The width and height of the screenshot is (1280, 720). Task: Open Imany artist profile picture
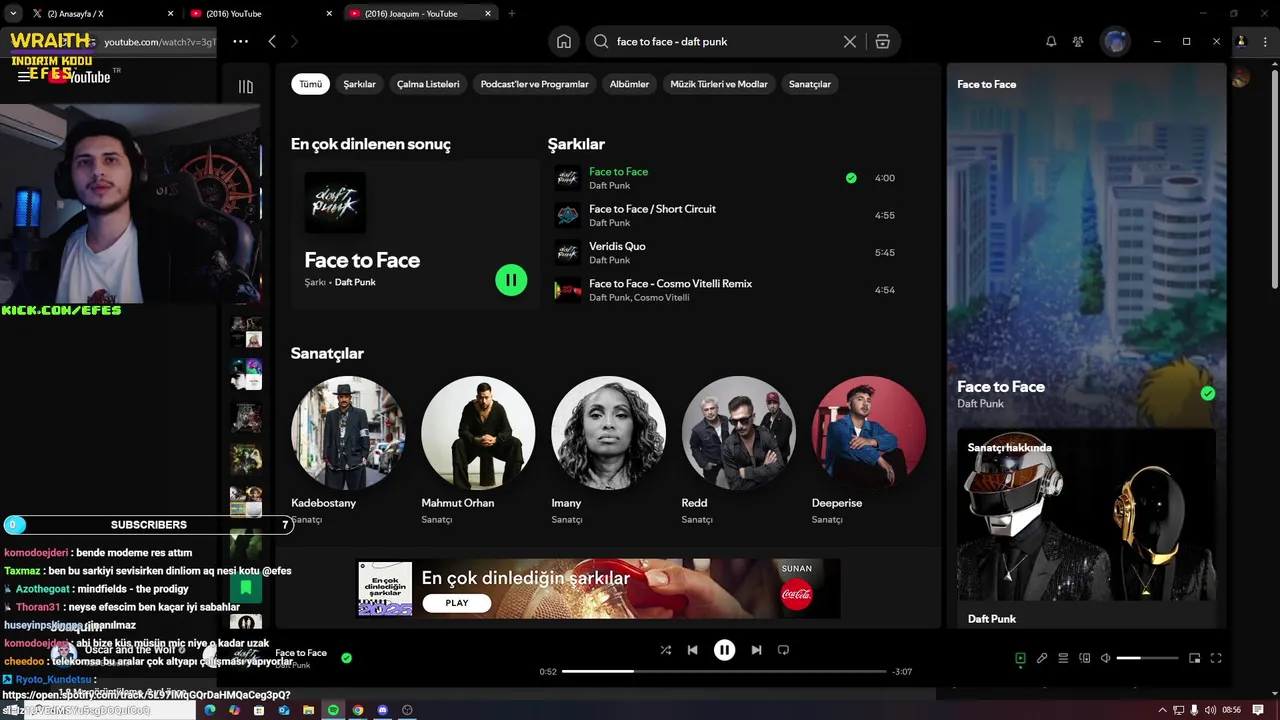[x=608, y=433]
